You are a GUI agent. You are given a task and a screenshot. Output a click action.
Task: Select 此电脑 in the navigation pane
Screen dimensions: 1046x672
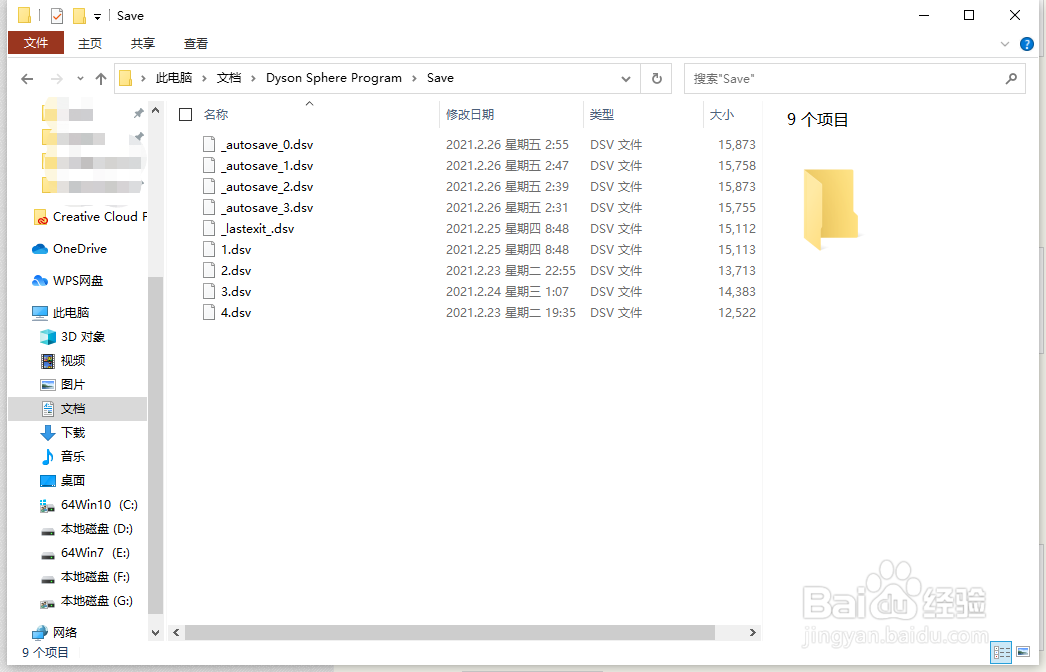pyautogui.click(x=61, y=312)
